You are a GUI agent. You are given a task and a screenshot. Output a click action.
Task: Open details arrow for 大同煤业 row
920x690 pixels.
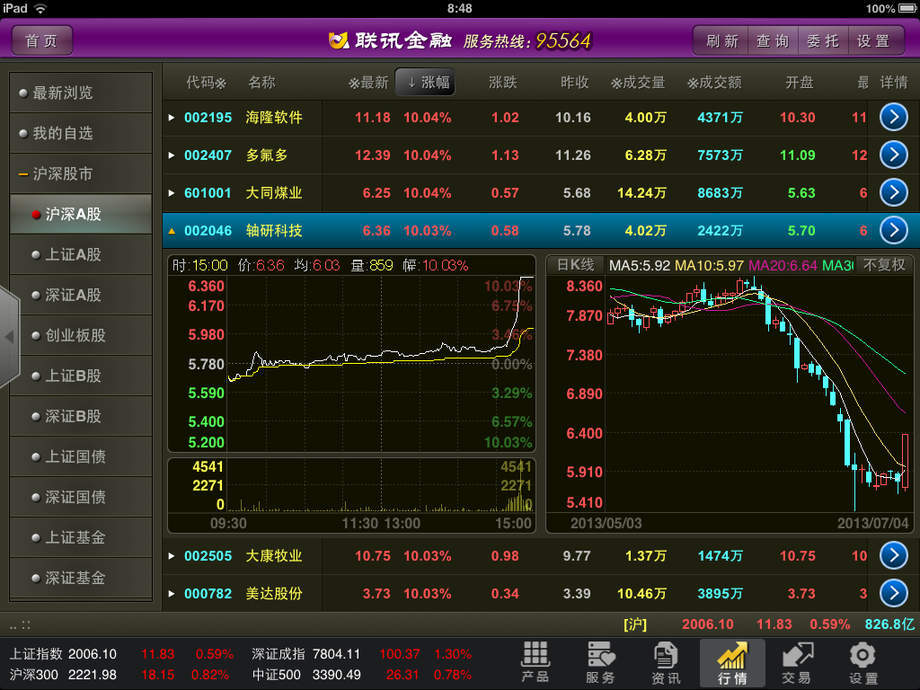click(893, 193)
